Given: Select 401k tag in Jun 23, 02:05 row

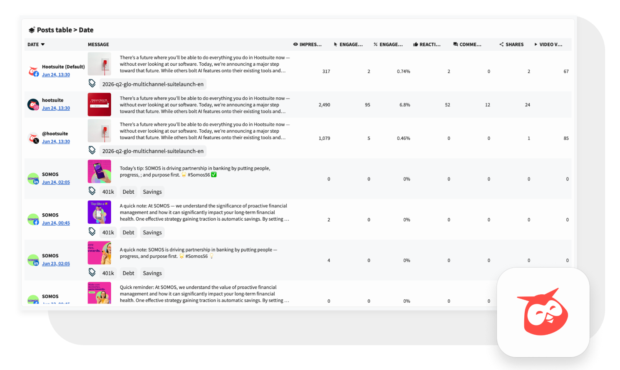Looking at the screenshot, I should [x=108, y=273].
